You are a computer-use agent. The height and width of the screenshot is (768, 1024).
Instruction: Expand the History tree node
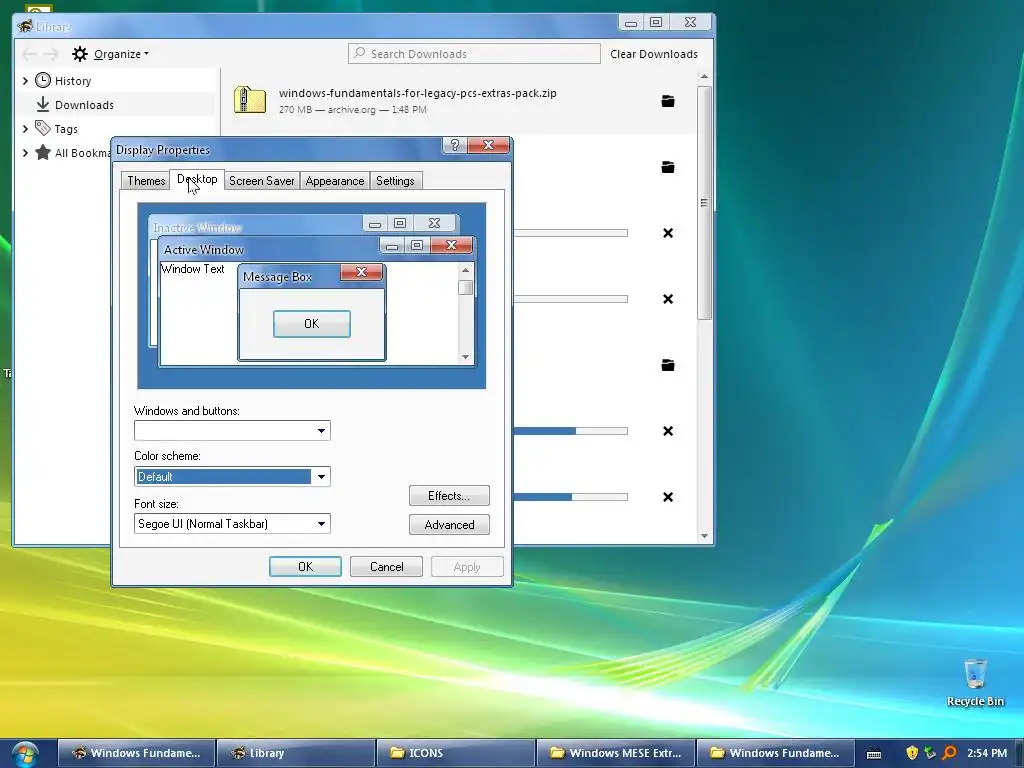pyautogui.click(x=25, y=80)
